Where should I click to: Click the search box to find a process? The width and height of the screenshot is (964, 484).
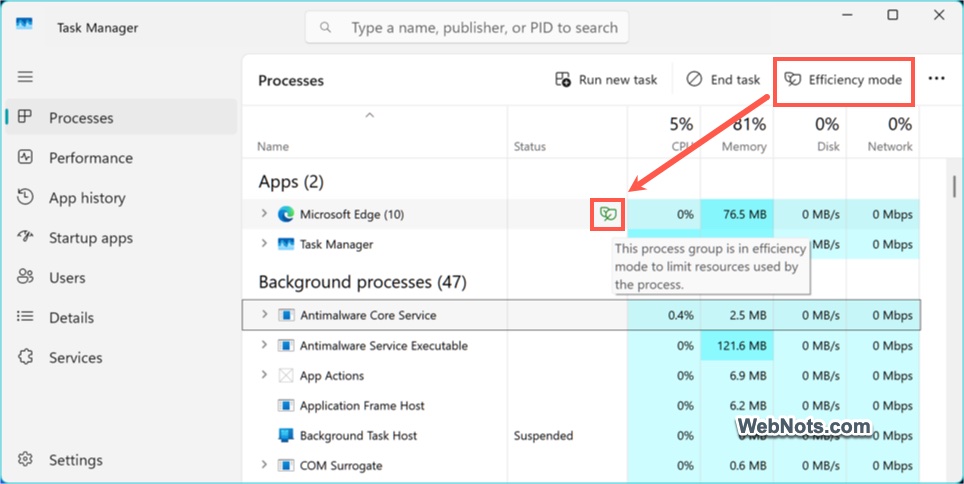coord(467,28)
